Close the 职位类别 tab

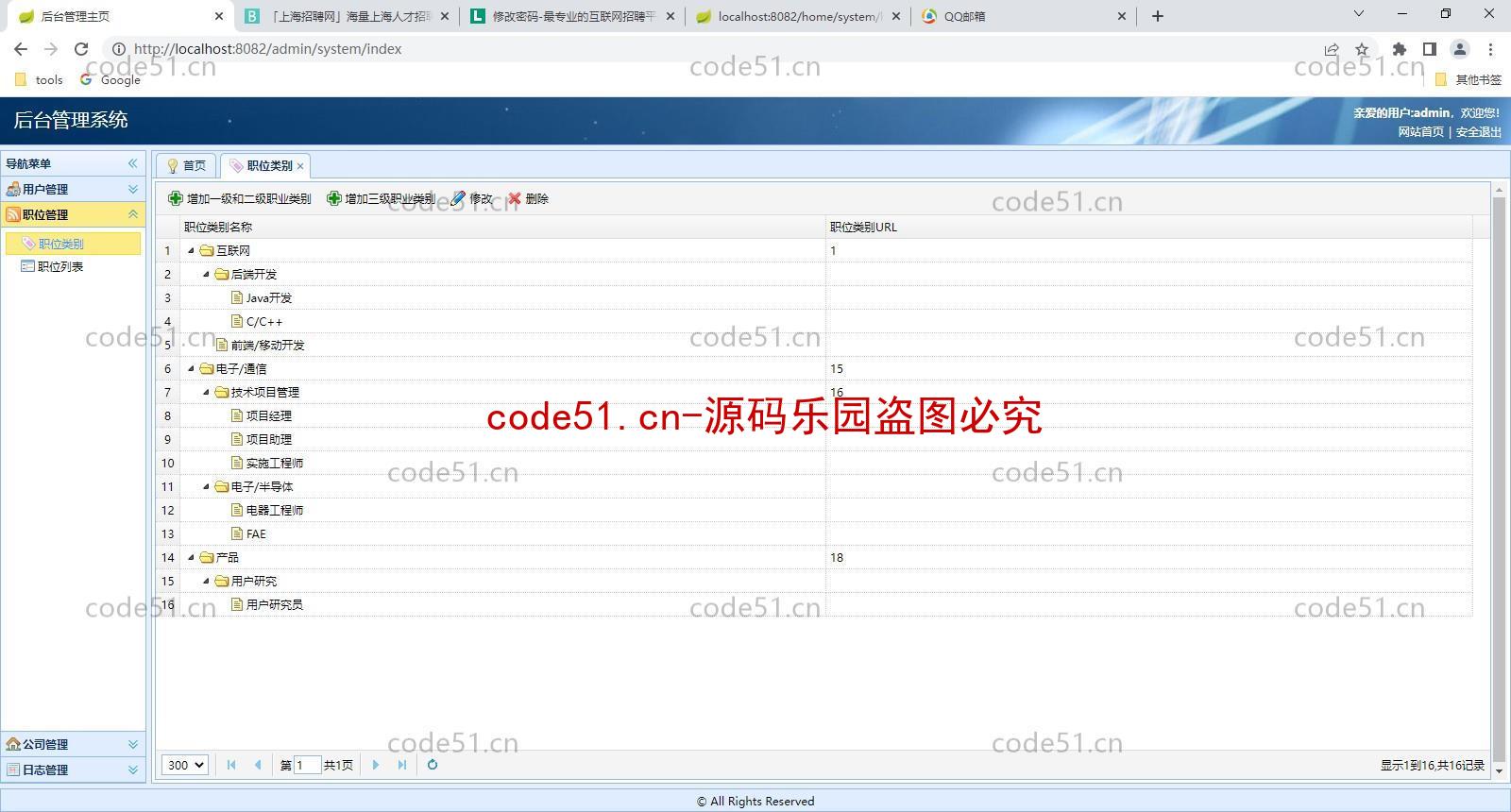[x=300, y=166]
